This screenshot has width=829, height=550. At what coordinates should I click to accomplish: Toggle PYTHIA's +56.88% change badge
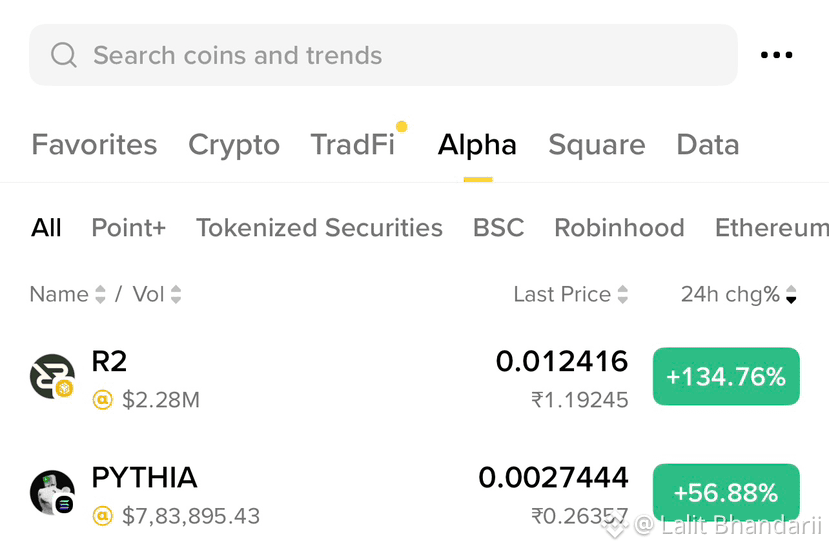726,492
